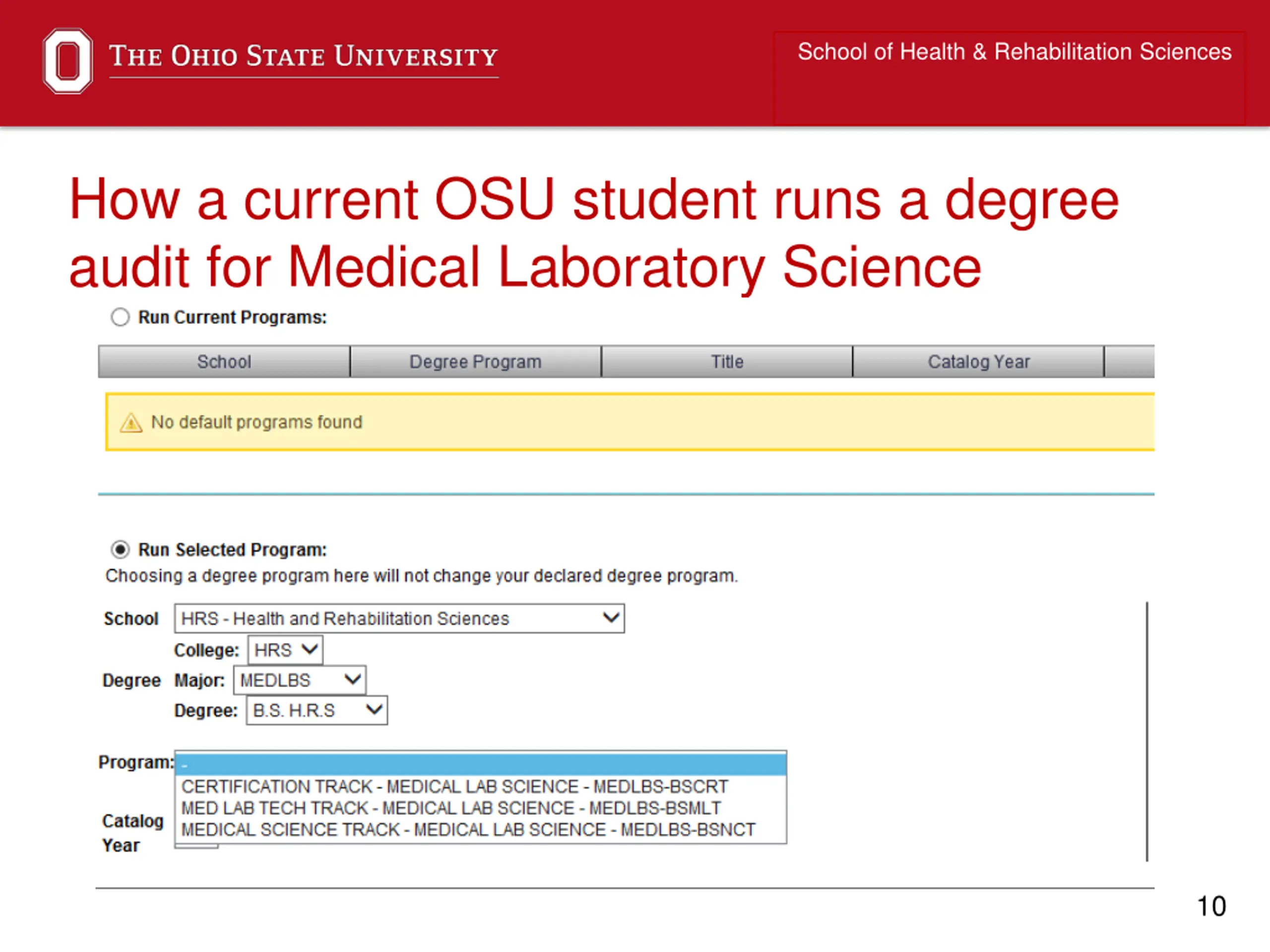Open the School dropdown showing HRS
Image resolution: width=1270 pixels, height=952 pixels.
point(399,619)
